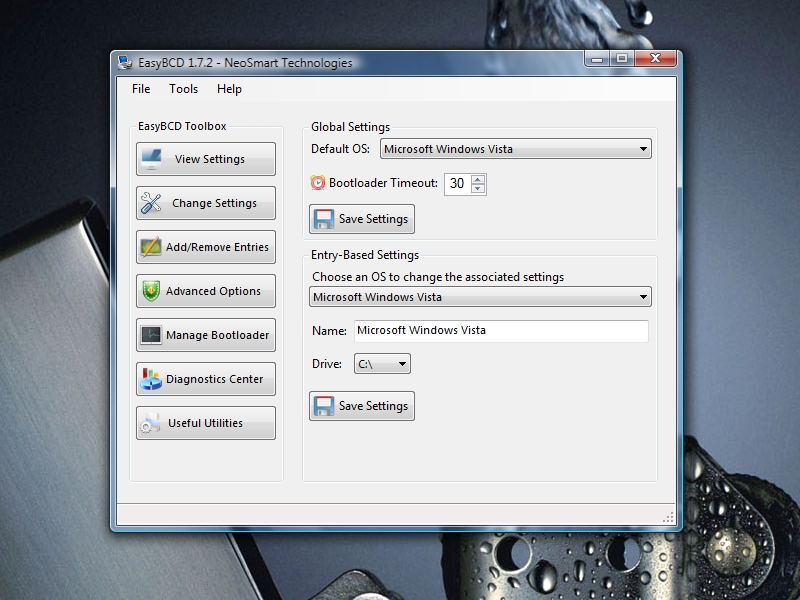Screen dimensions: 800x600
Task: Click the alarm clock icon beside Bootloader Timeout
Action: 317,182
